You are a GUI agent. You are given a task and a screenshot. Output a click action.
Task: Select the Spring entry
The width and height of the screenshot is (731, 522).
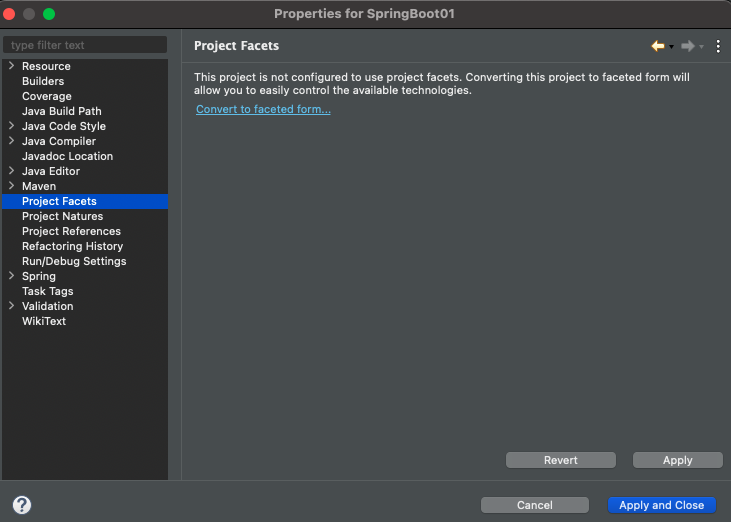pyautogui.click(x=39, y=276)
